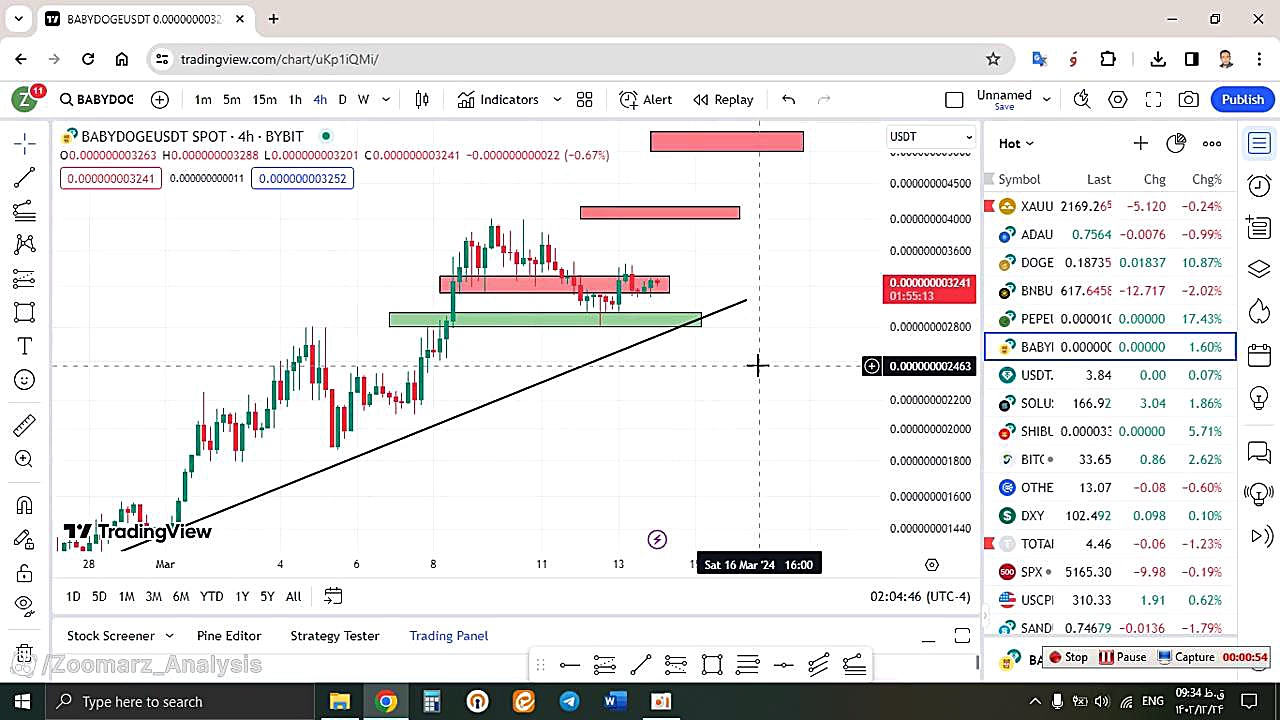Open the object tree layers icon
Screen dimensions: 1280x720
click(x=1259, y=270)
